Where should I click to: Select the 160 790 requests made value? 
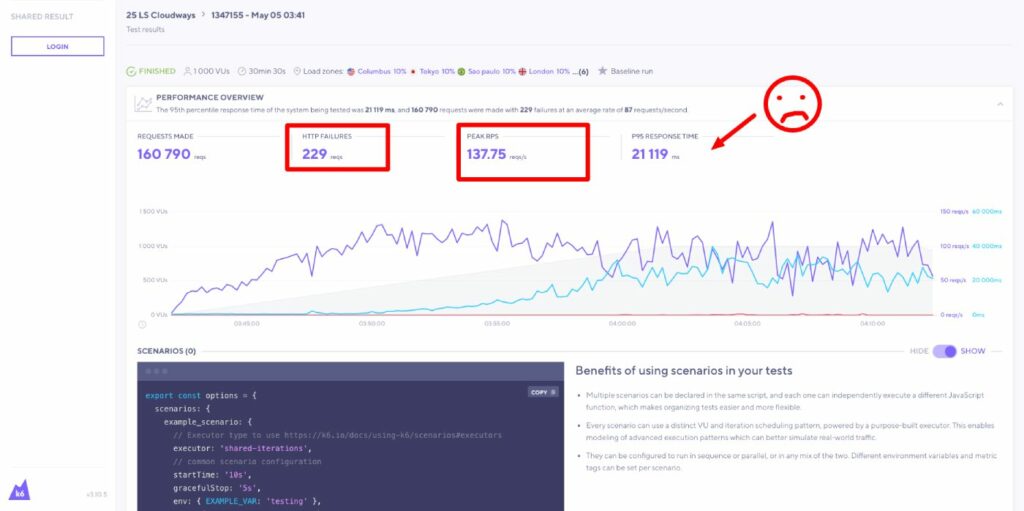[x=164, y=154]
